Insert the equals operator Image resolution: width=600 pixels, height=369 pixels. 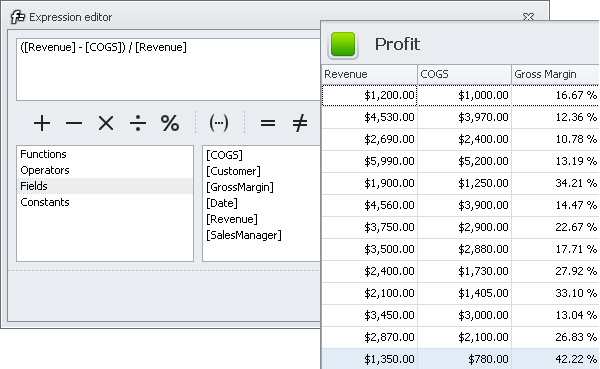pos(268,123)
